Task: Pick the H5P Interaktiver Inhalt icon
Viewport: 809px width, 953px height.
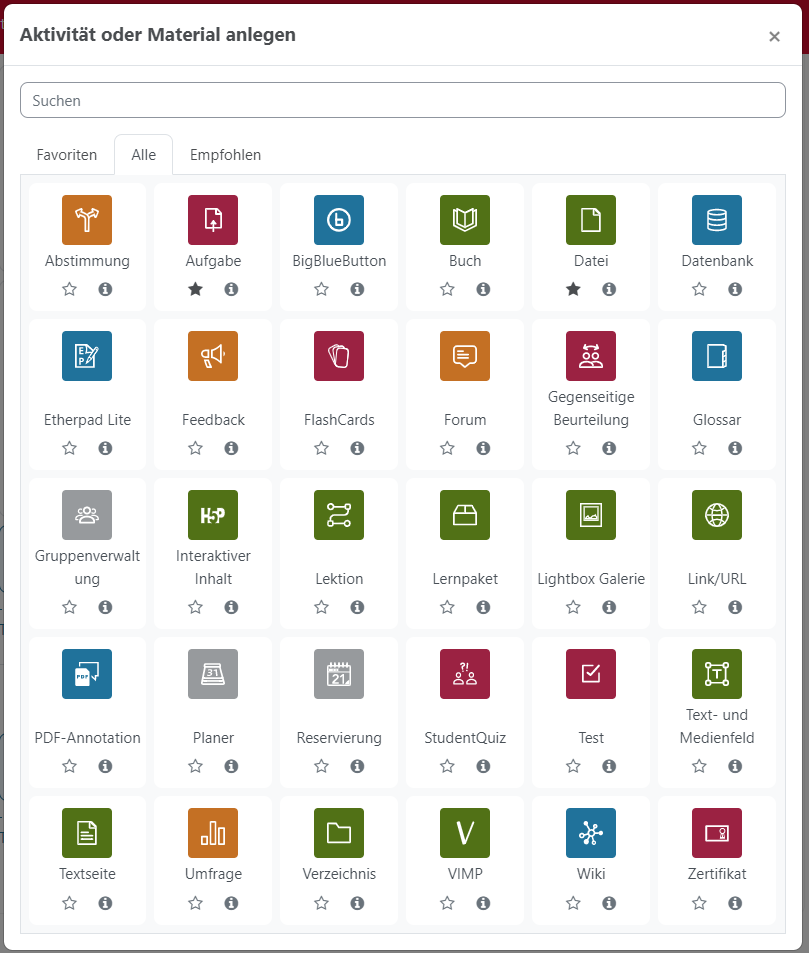Action: [213, 515]
